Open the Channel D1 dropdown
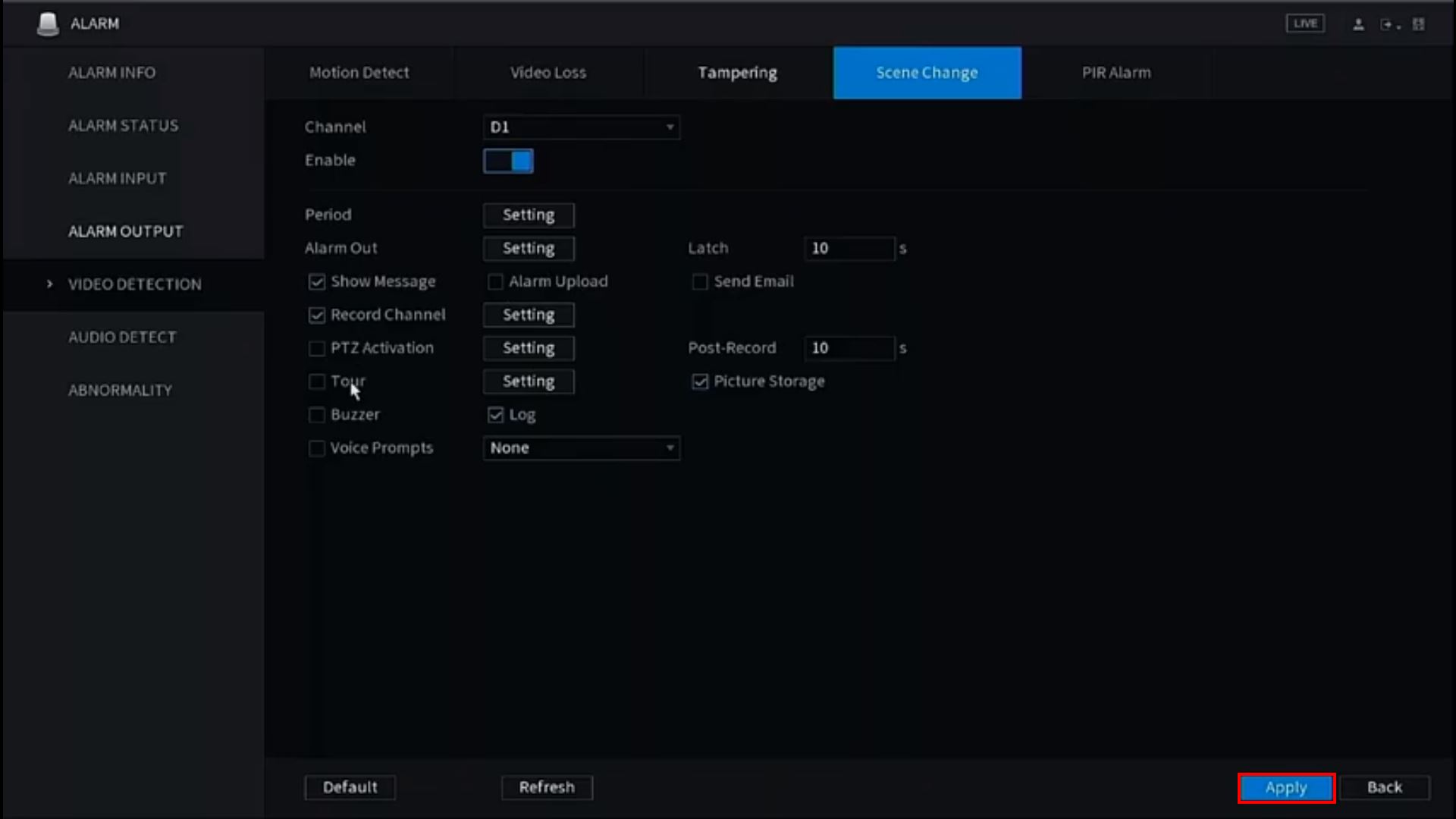Viewport: 1456px width, 819px height. (581, 127)
